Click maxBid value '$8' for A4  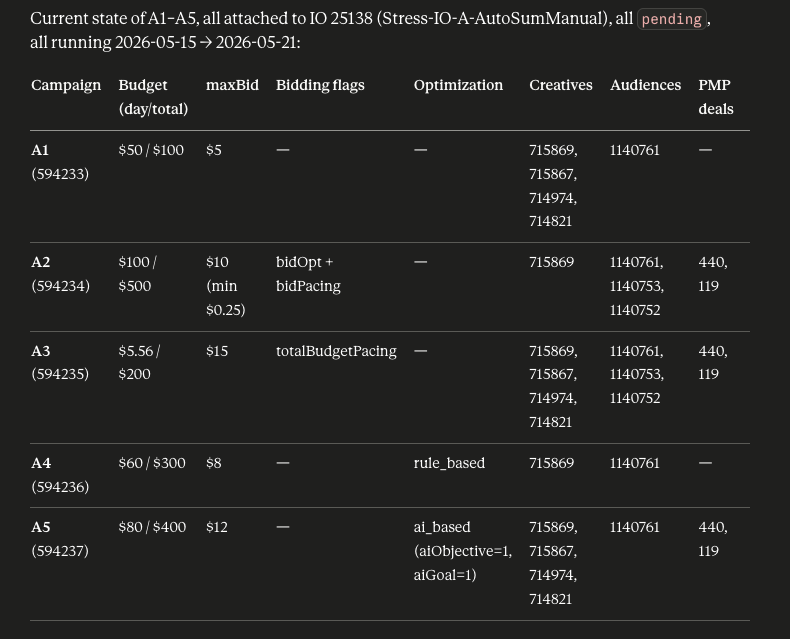214,463
